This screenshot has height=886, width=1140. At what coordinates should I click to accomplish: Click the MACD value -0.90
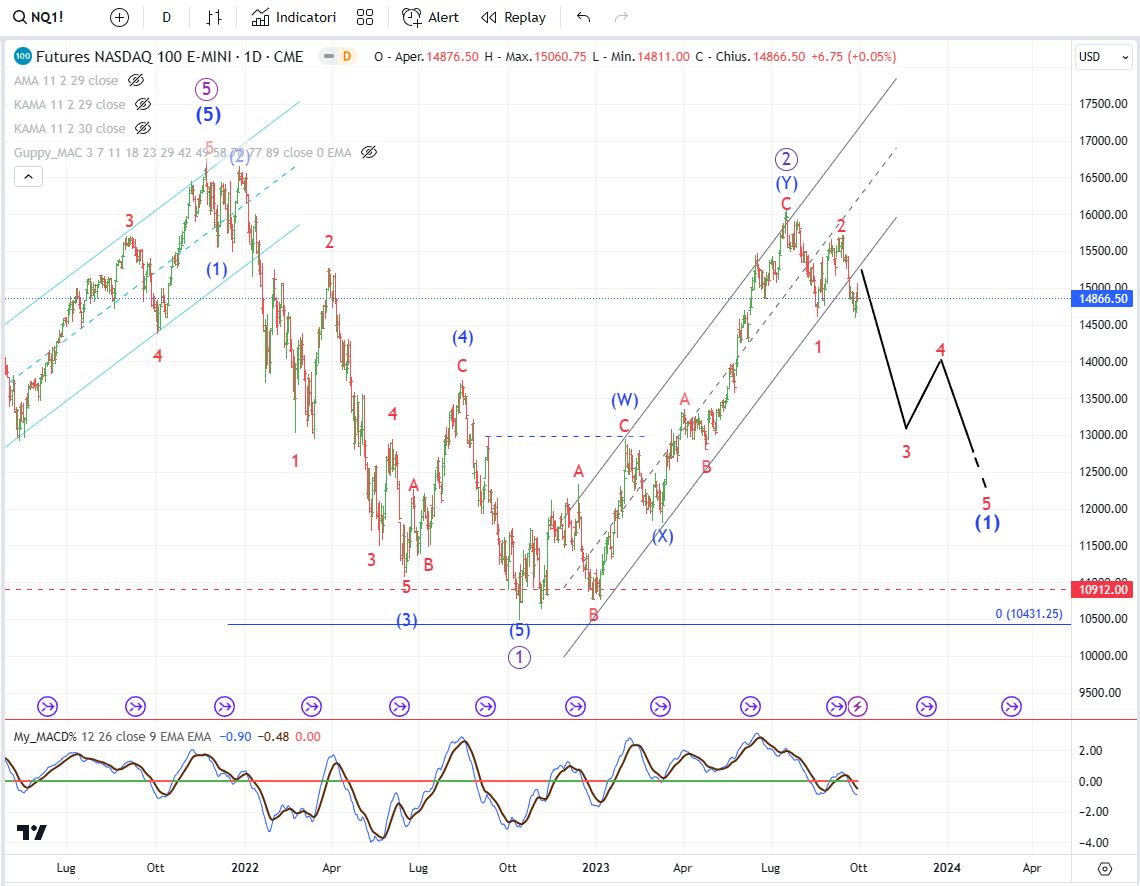(236, 736)
